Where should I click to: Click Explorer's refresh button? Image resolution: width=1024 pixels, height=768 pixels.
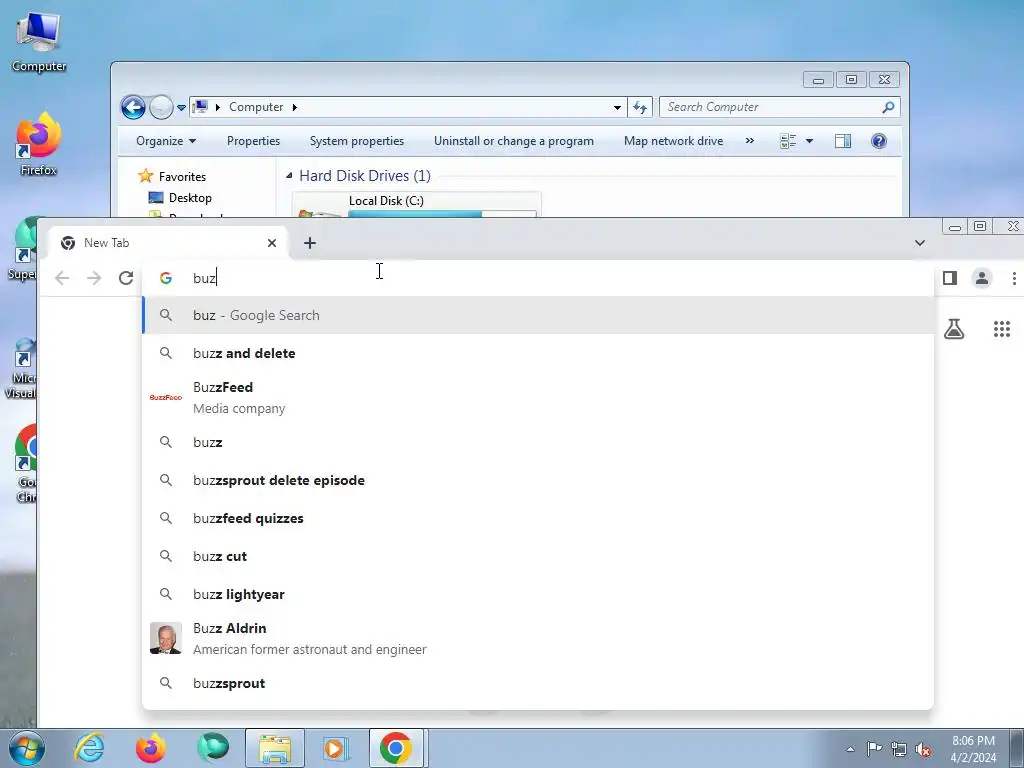pos(640,107)
